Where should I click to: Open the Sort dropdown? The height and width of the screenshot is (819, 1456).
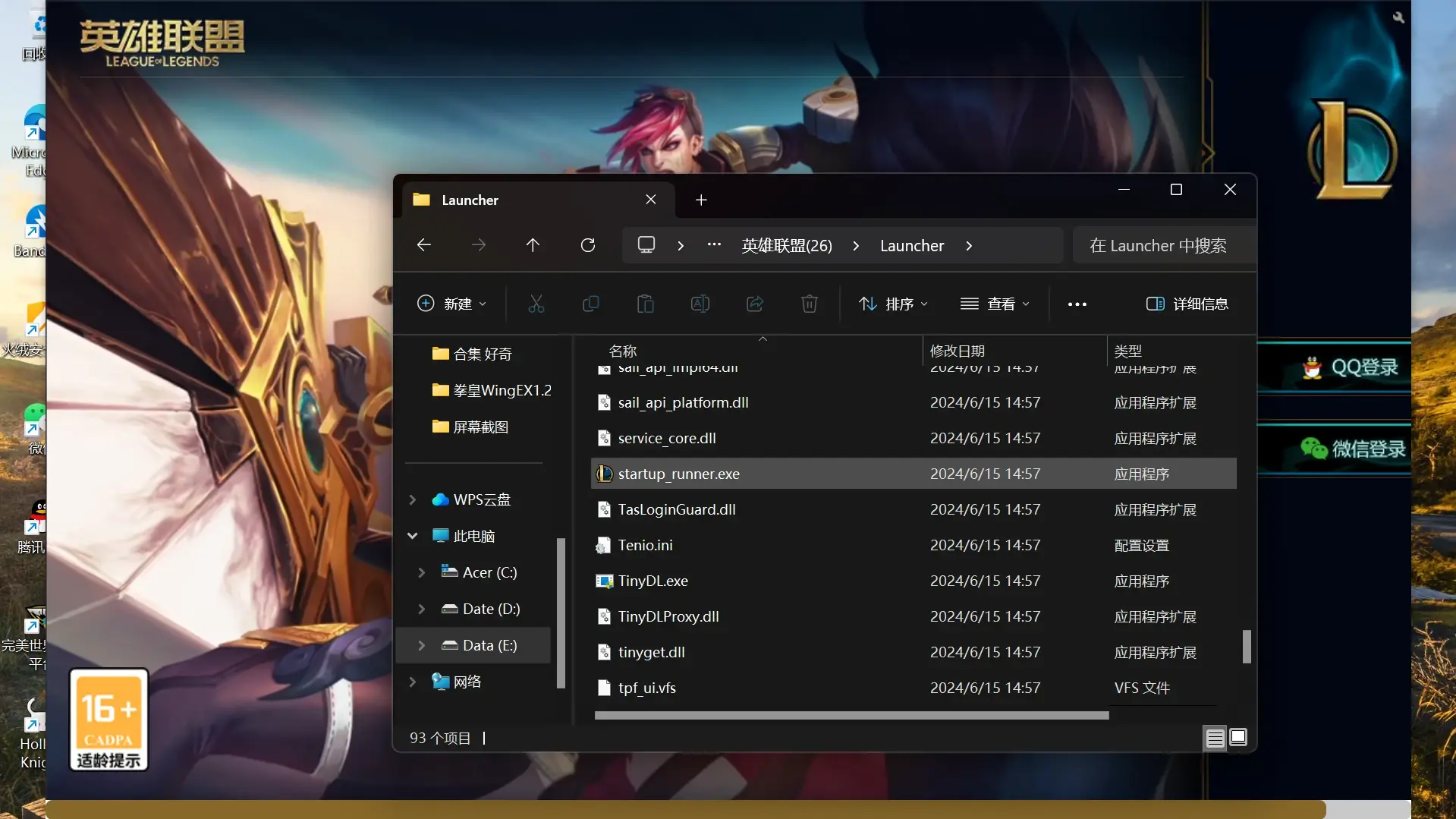[x=893, y=304]
